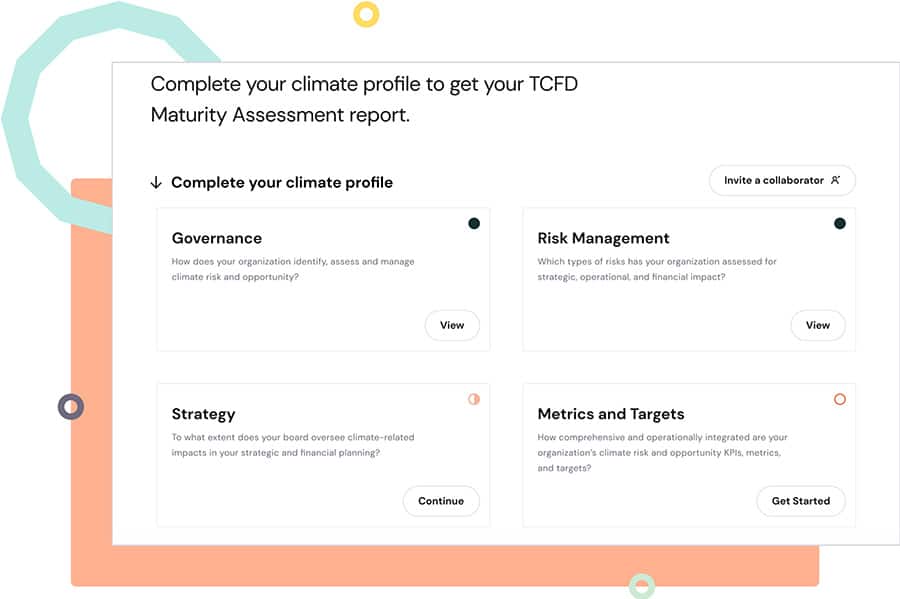This screenshot has width=900, height=599.
Task: Click the dark purple ring on left edge
Action: [71, 407]
